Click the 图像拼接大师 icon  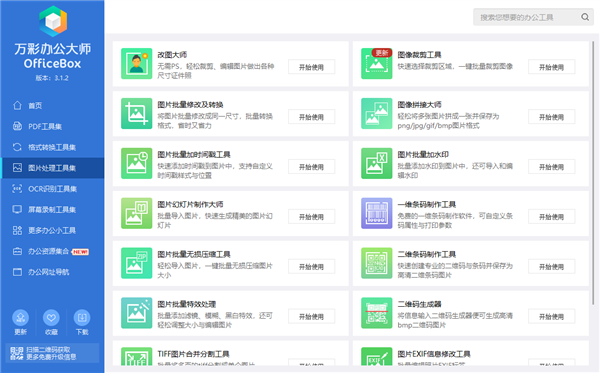(377, 113)
